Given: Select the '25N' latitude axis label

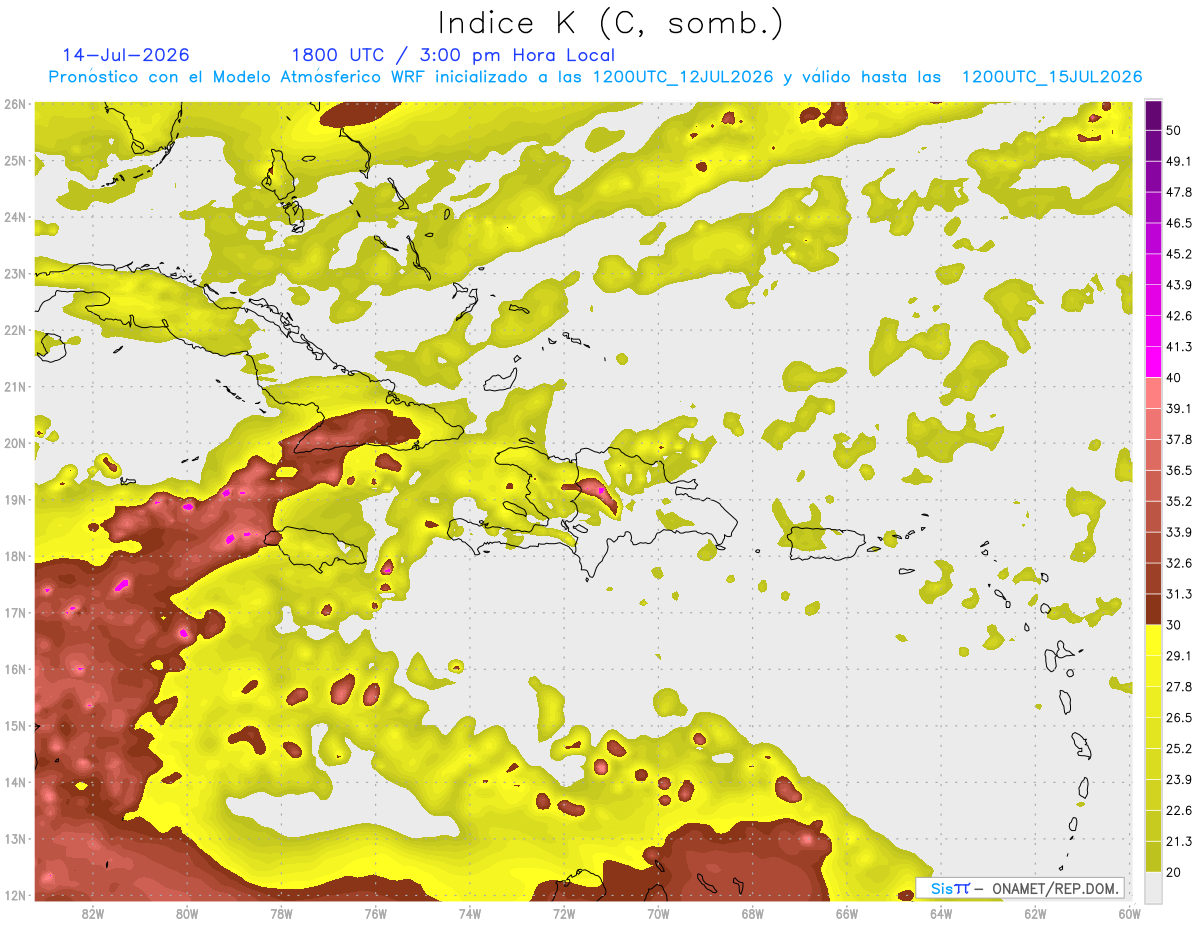Looking at the screenshot, I should pos(15,160).
